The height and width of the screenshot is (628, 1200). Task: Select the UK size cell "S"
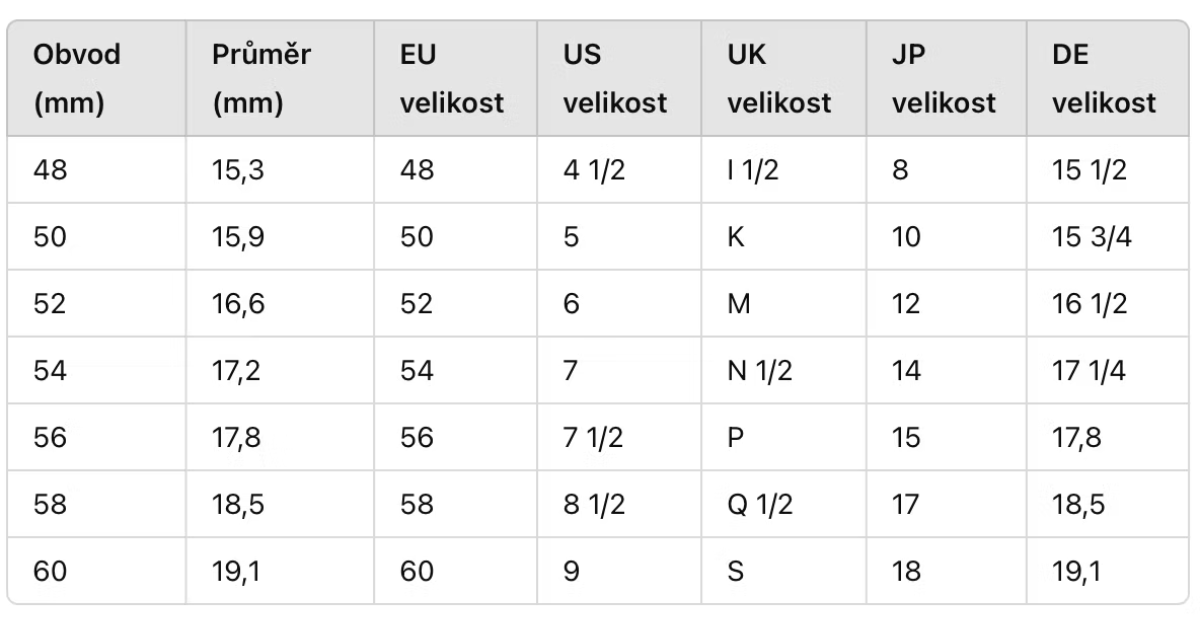point(737,572)
